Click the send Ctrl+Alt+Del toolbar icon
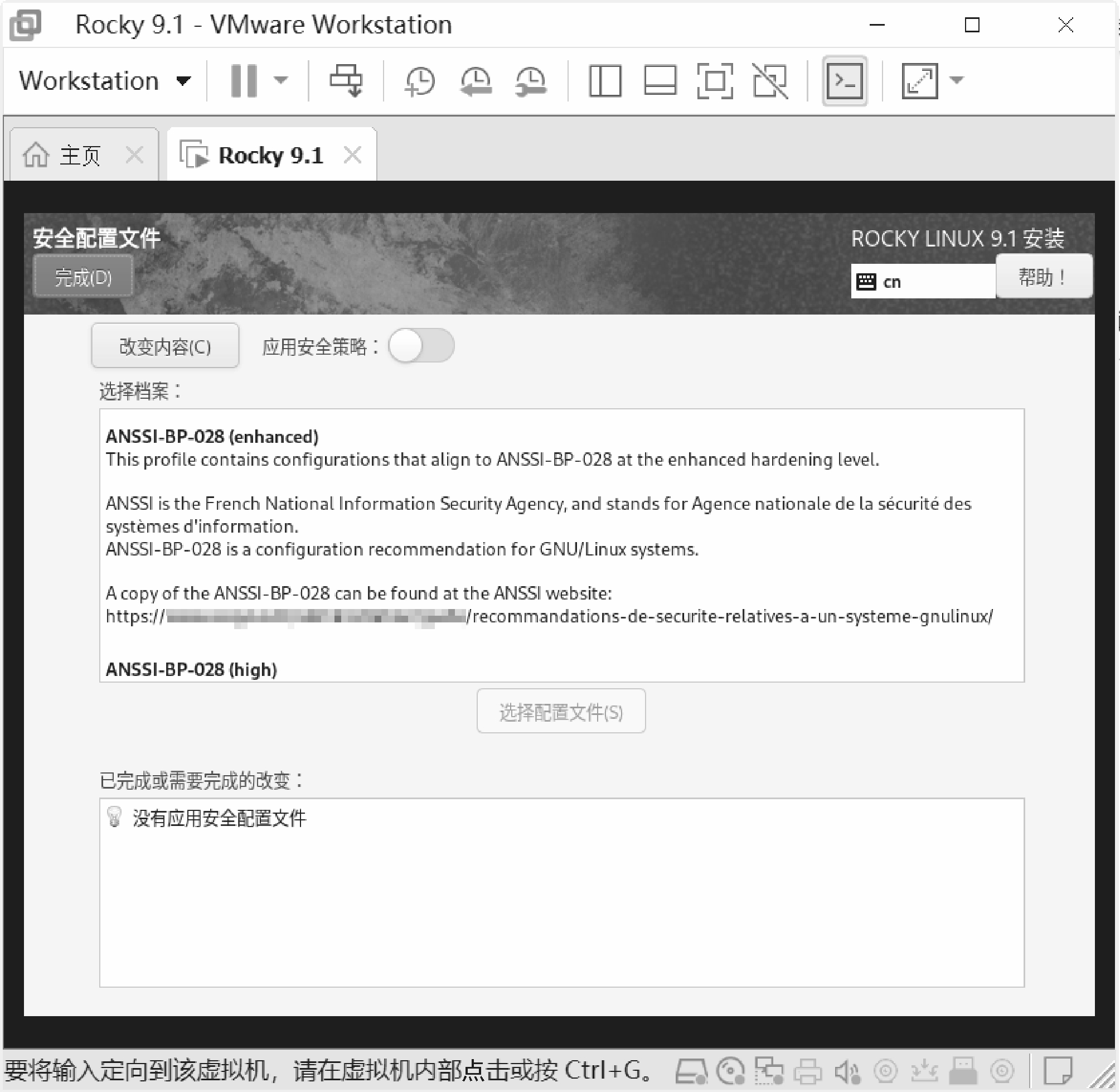Viewport: 1120px width, 1092px height. pos(346,80)
